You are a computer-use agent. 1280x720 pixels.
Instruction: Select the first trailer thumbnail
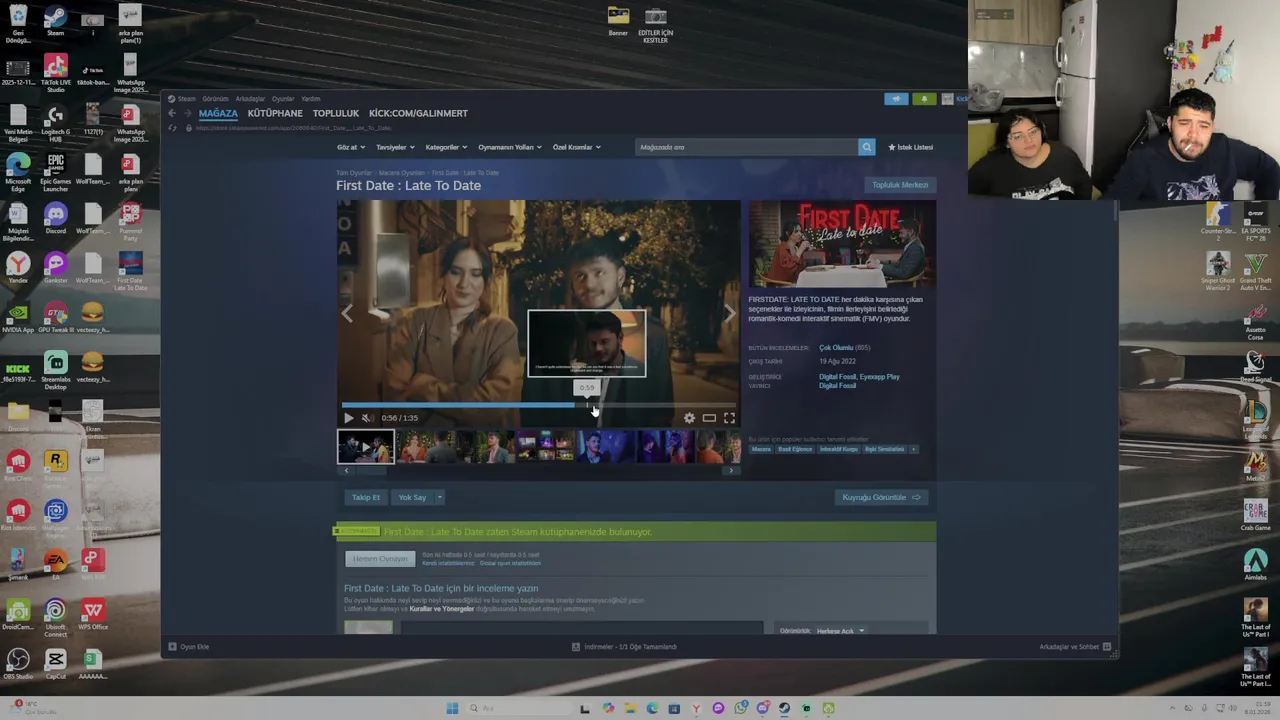366,446
